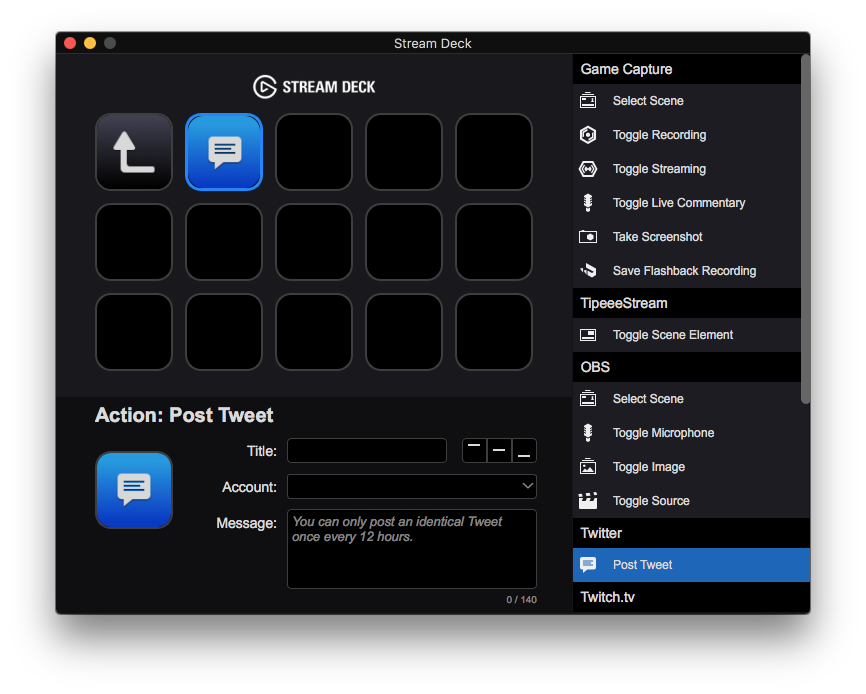
Task: Choose Take Screenshot action label
Action: pyautogui.click(x=657, y=237)
